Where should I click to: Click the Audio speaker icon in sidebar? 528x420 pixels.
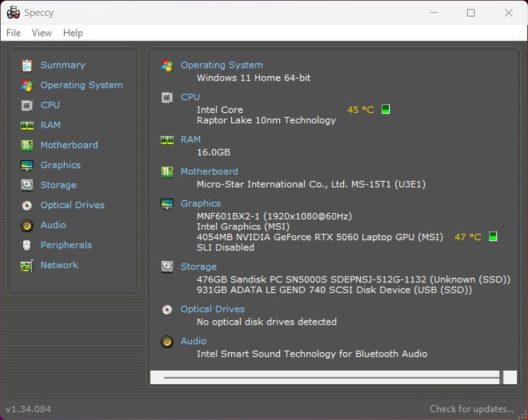[27, 225]
